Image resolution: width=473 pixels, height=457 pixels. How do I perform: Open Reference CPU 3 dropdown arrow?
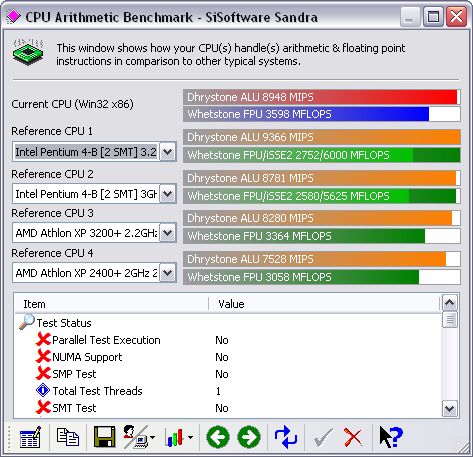click(x=167, y=233)
